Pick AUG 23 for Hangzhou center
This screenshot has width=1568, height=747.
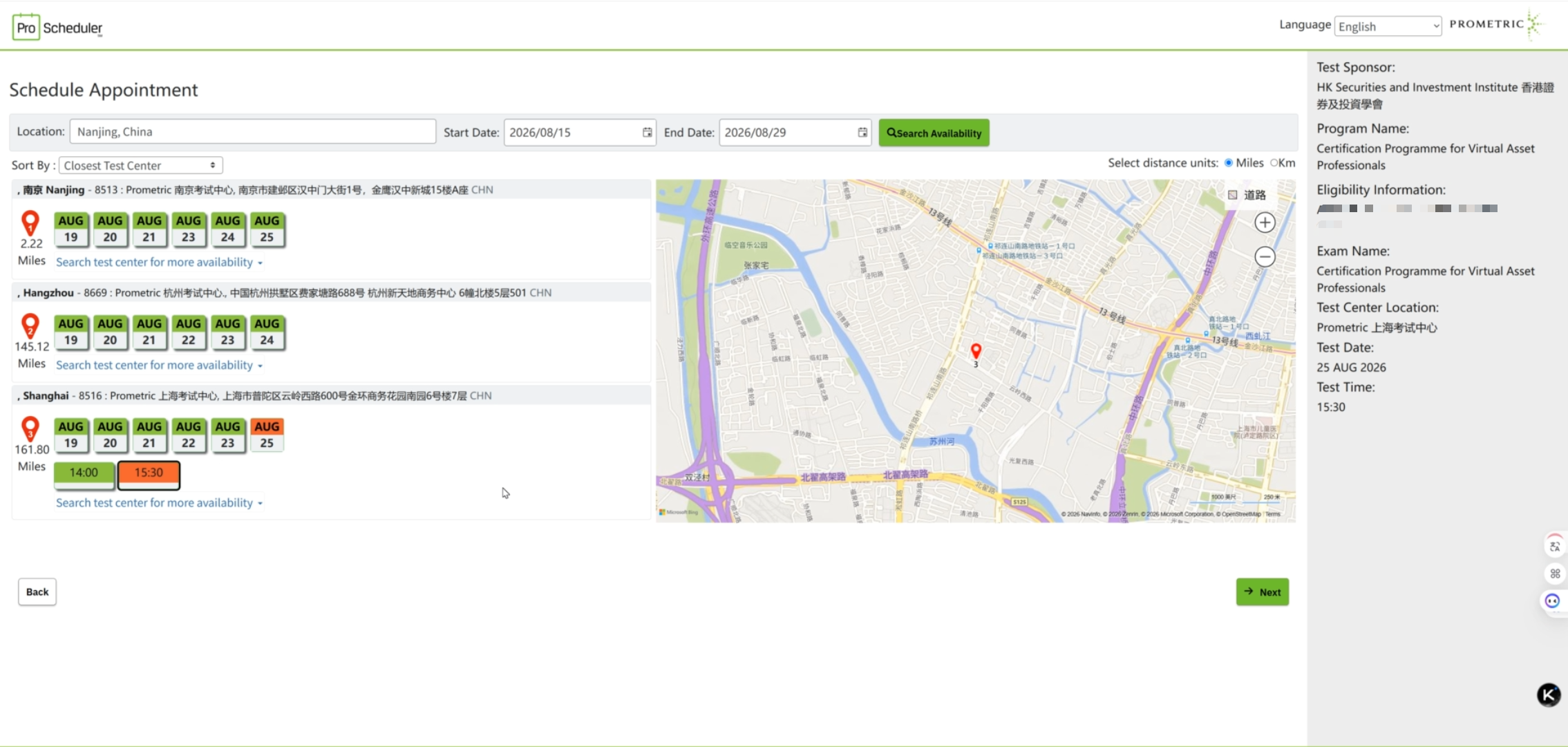(227, 332)
